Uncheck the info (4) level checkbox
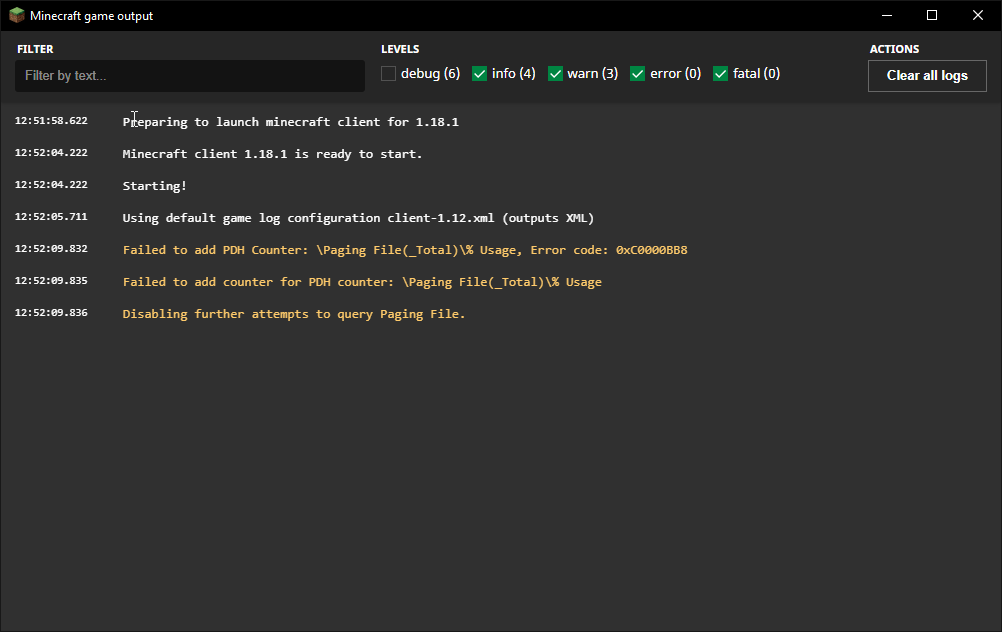Image resolution: width=1002 pixels, height=632 pixels. pos(480,74)
